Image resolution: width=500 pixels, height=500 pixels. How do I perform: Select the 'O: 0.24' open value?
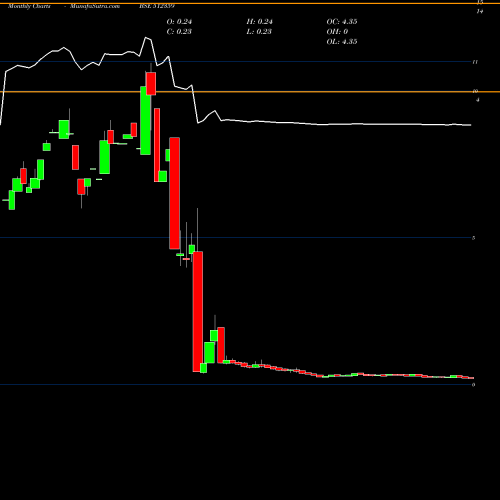[179, 22]
